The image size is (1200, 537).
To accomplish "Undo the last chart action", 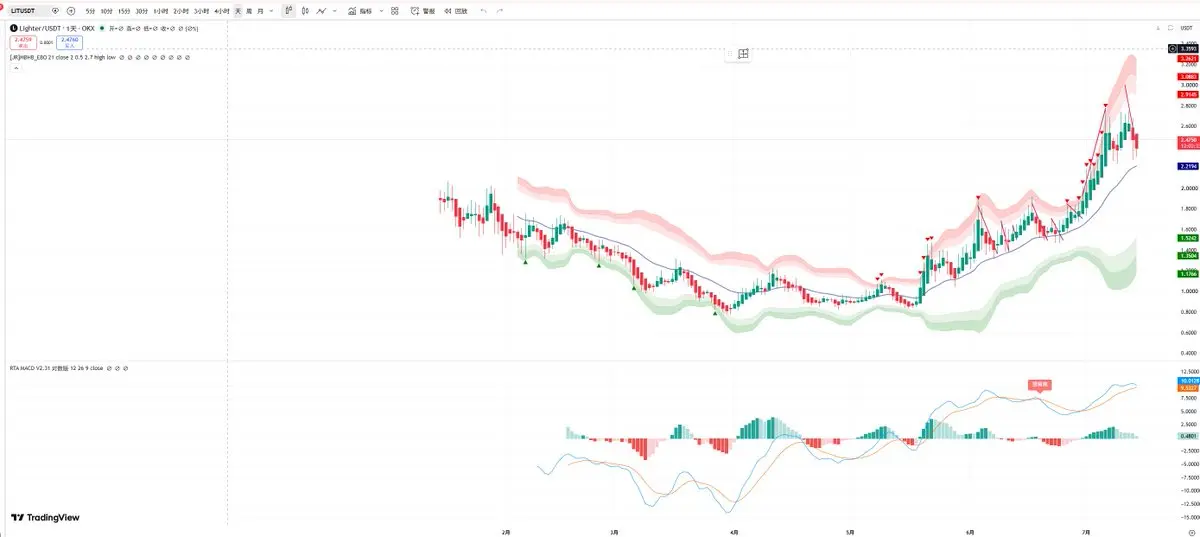I will pos(484,10).
